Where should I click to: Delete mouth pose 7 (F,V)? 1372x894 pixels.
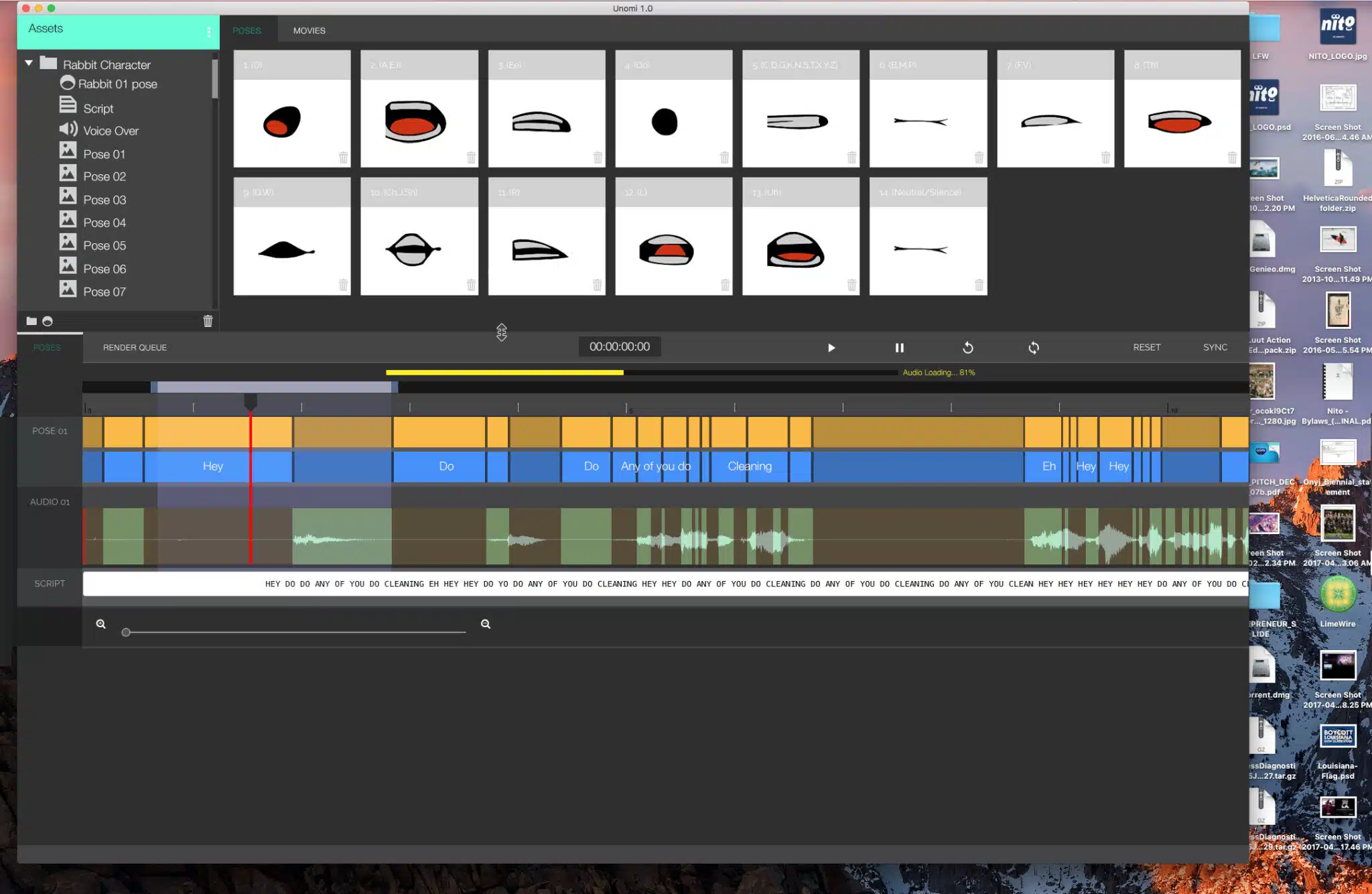click(x=1105, y=157)
